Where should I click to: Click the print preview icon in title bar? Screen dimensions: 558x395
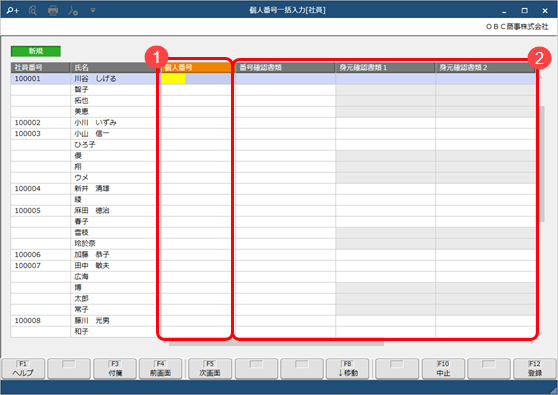click(33, 10)
